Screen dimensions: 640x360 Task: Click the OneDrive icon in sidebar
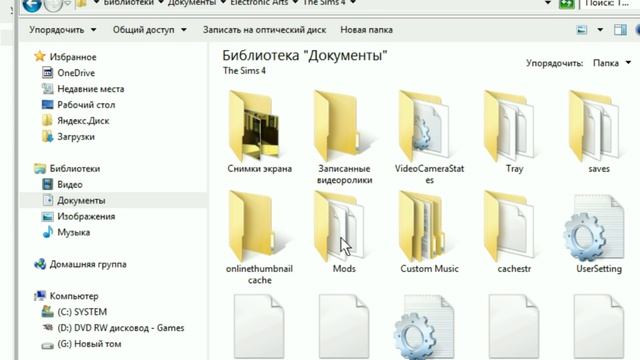47,73
